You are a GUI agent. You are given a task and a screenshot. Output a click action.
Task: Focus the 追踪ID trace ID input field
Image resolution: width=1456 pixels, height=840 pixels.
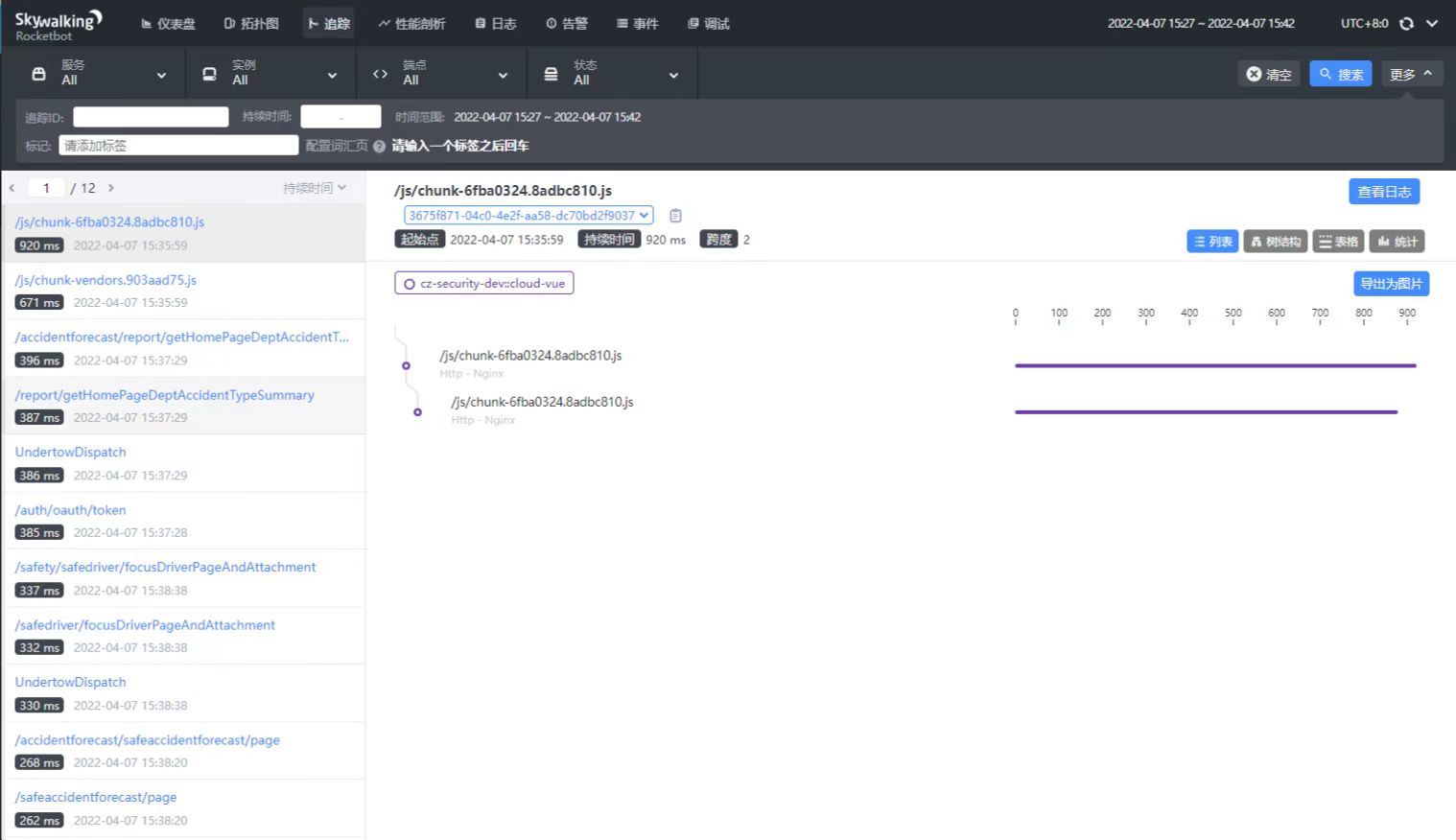[x=151, y=117]
